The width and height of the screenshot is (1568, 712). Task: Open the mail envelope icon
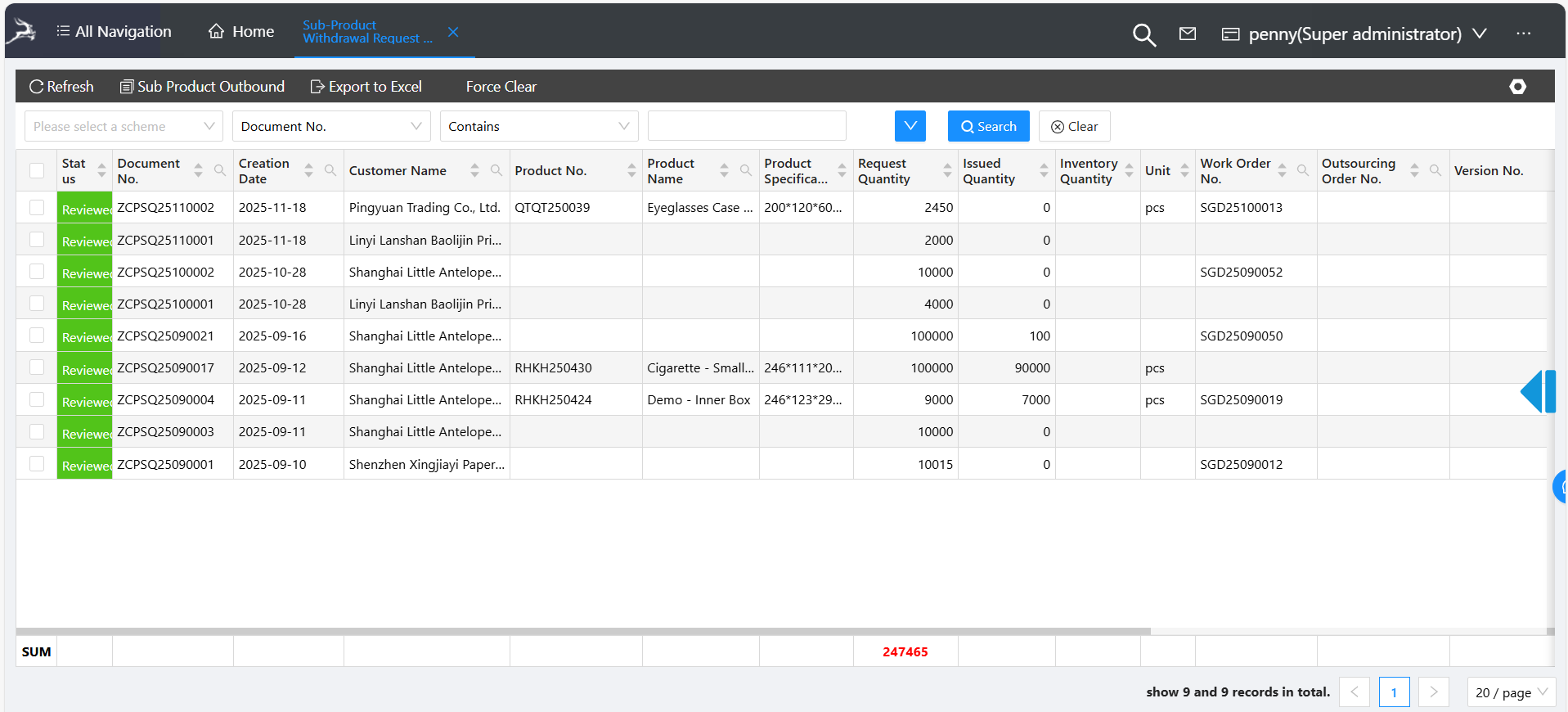(x=1187, y=34)
